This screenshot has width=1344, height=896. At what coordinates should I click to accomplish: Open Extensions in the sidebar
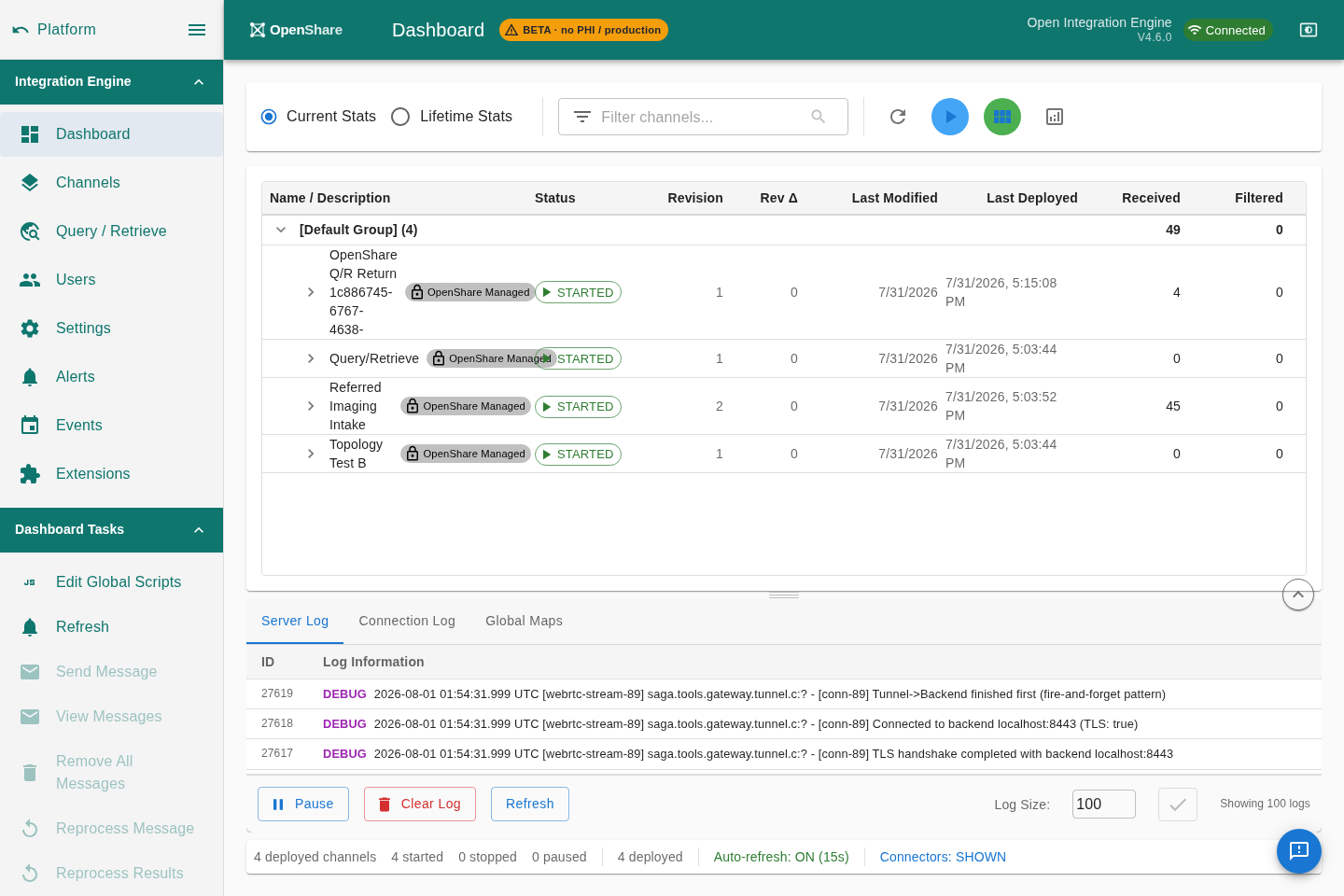[112, 474]
